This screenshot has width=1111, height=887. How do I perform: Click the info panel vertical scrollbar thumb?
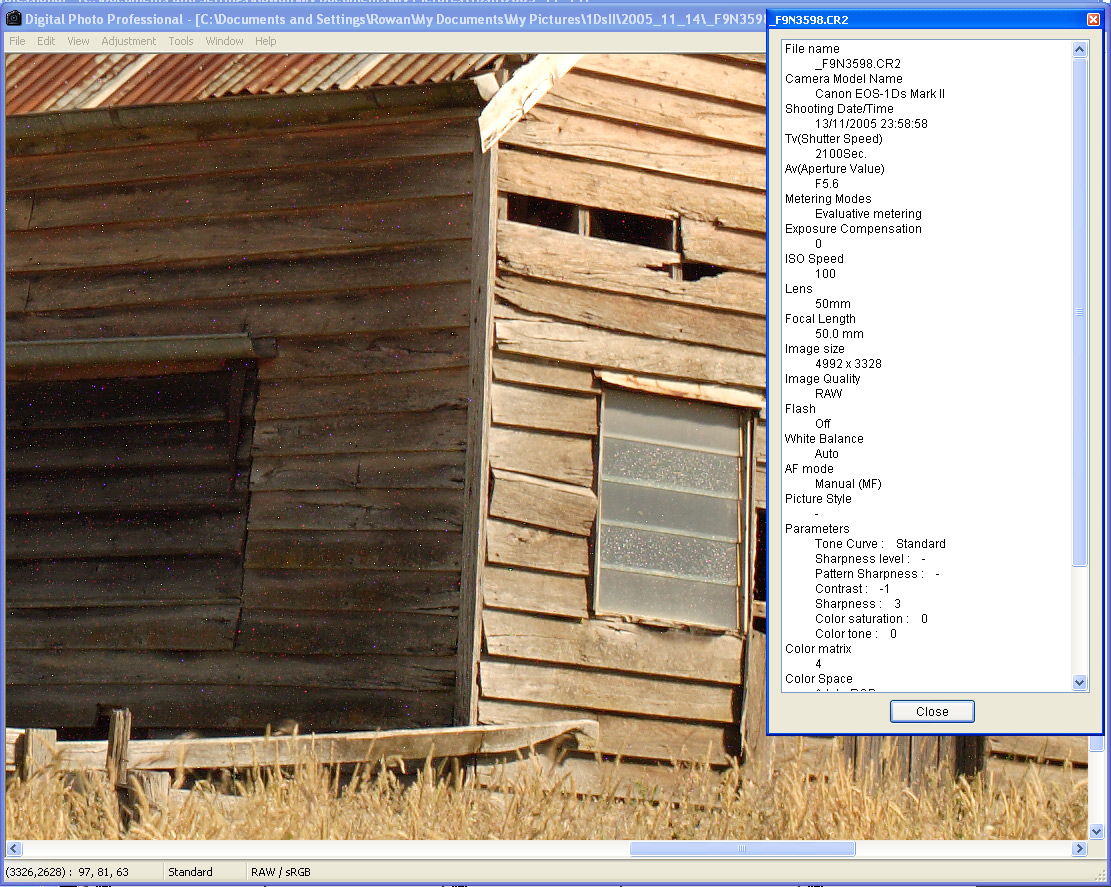pos(1079,312)
